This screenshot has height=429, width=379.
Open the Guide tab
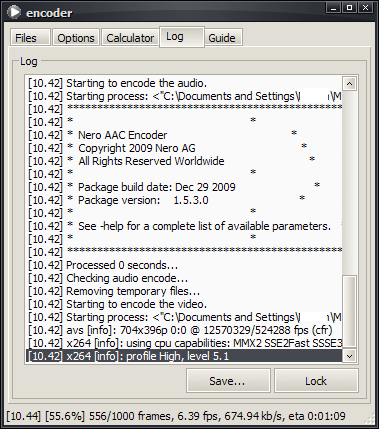click(x=223, y=37)
